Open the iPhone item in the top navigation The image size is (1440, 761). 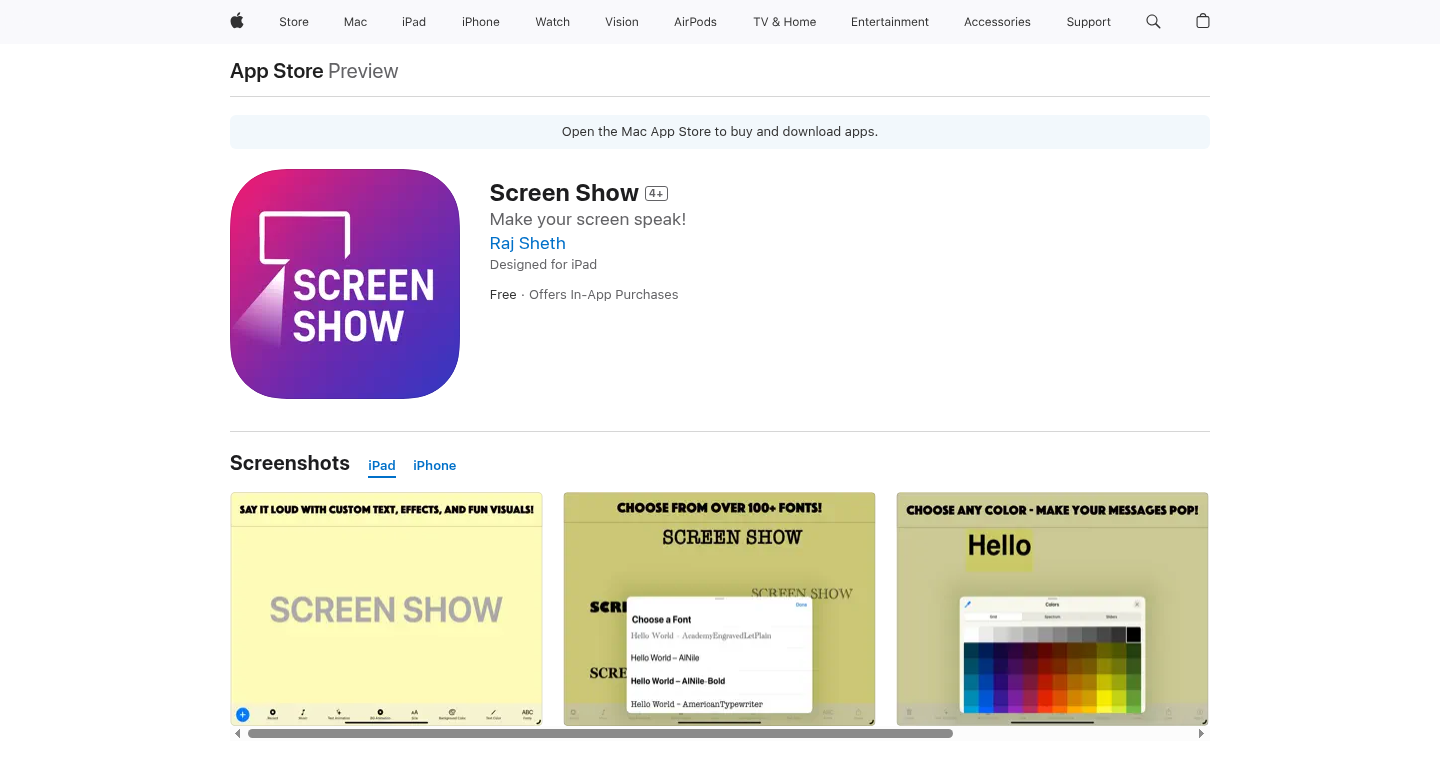(x=481, y=22)
